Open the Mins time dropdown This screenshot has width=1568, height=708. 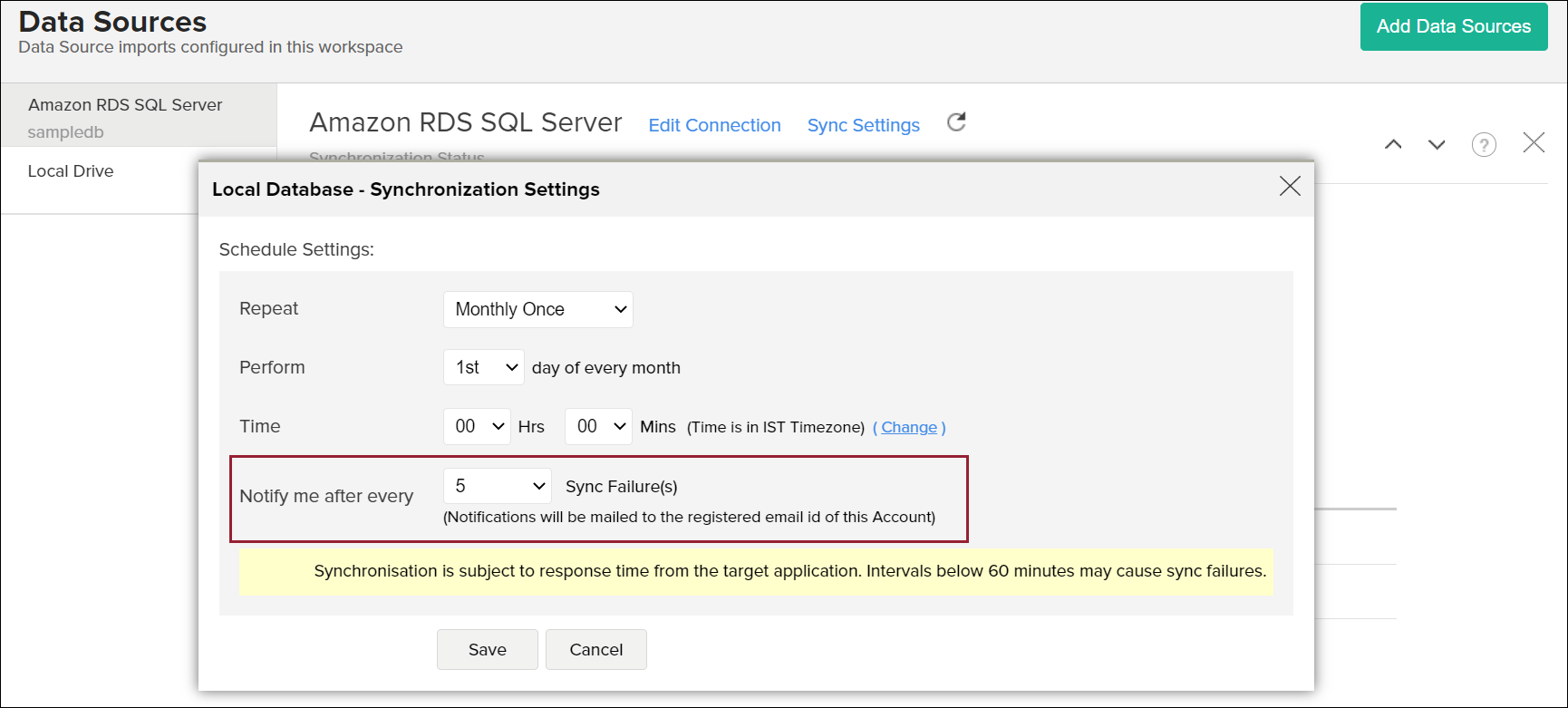pyautogui.click(x=598, y=426)
